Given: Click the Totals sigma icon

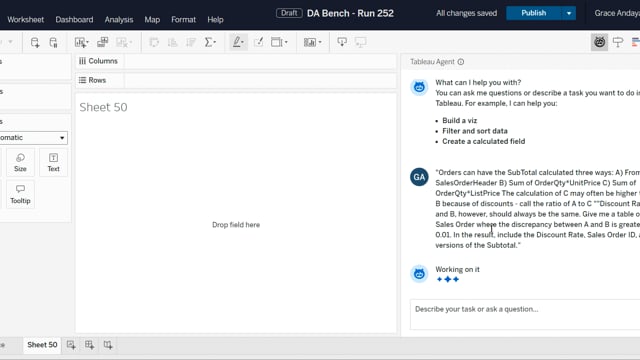Looking at the screenshot, I should [x=208, y=42].
